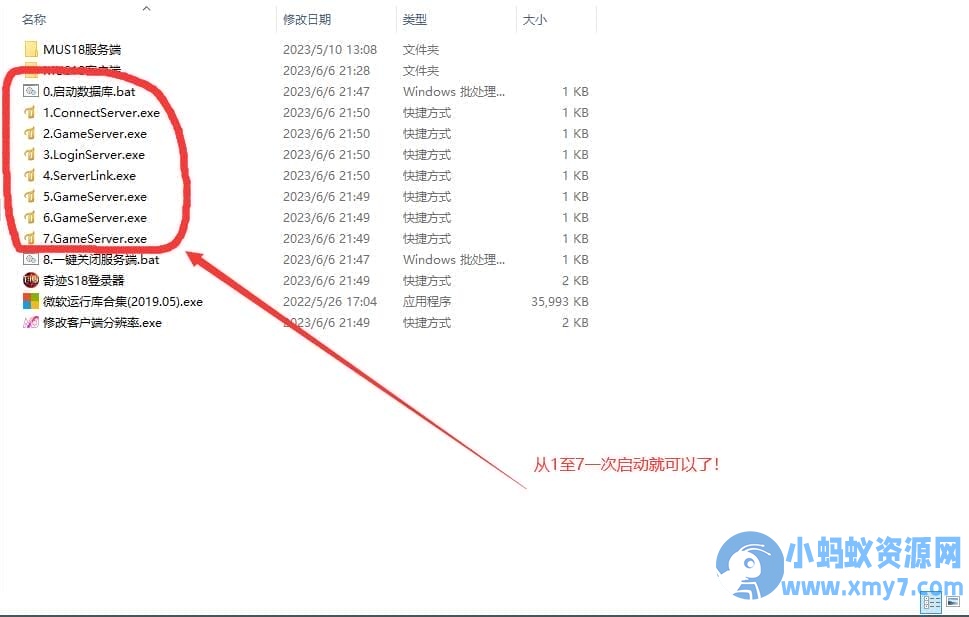Select the 2.GameServer.exe file name
The image size is (969, 617).
pos(95,134)
